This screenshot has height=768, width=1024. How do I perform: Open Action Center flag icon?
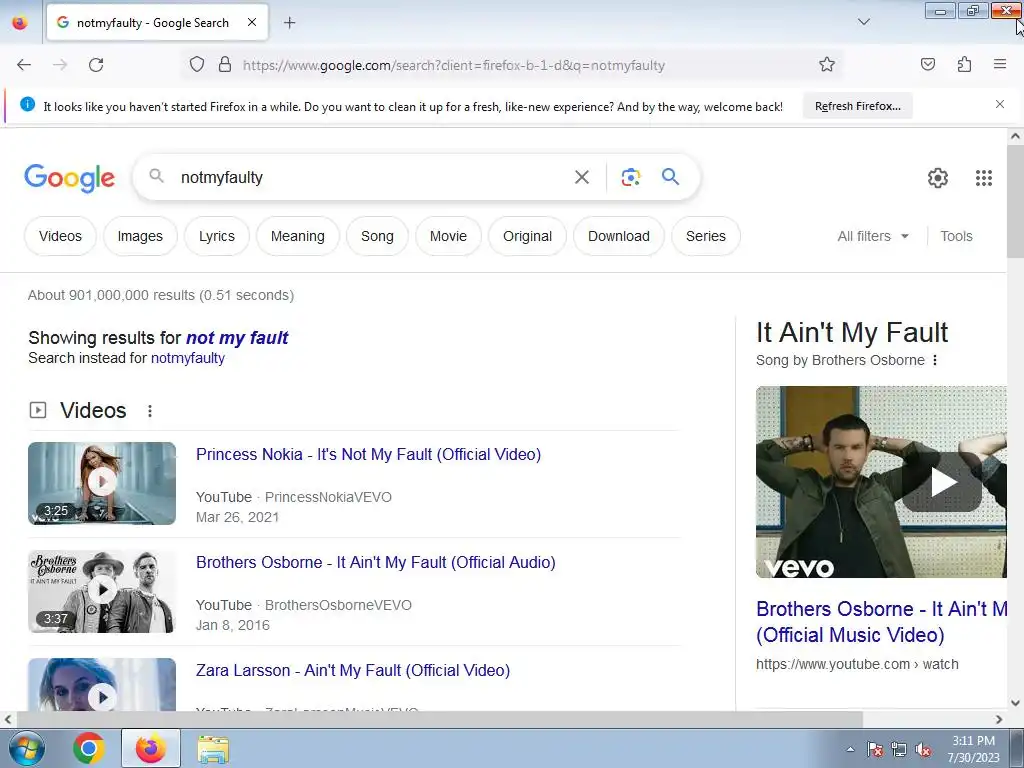pyautogui.click(x=875, y=749)
